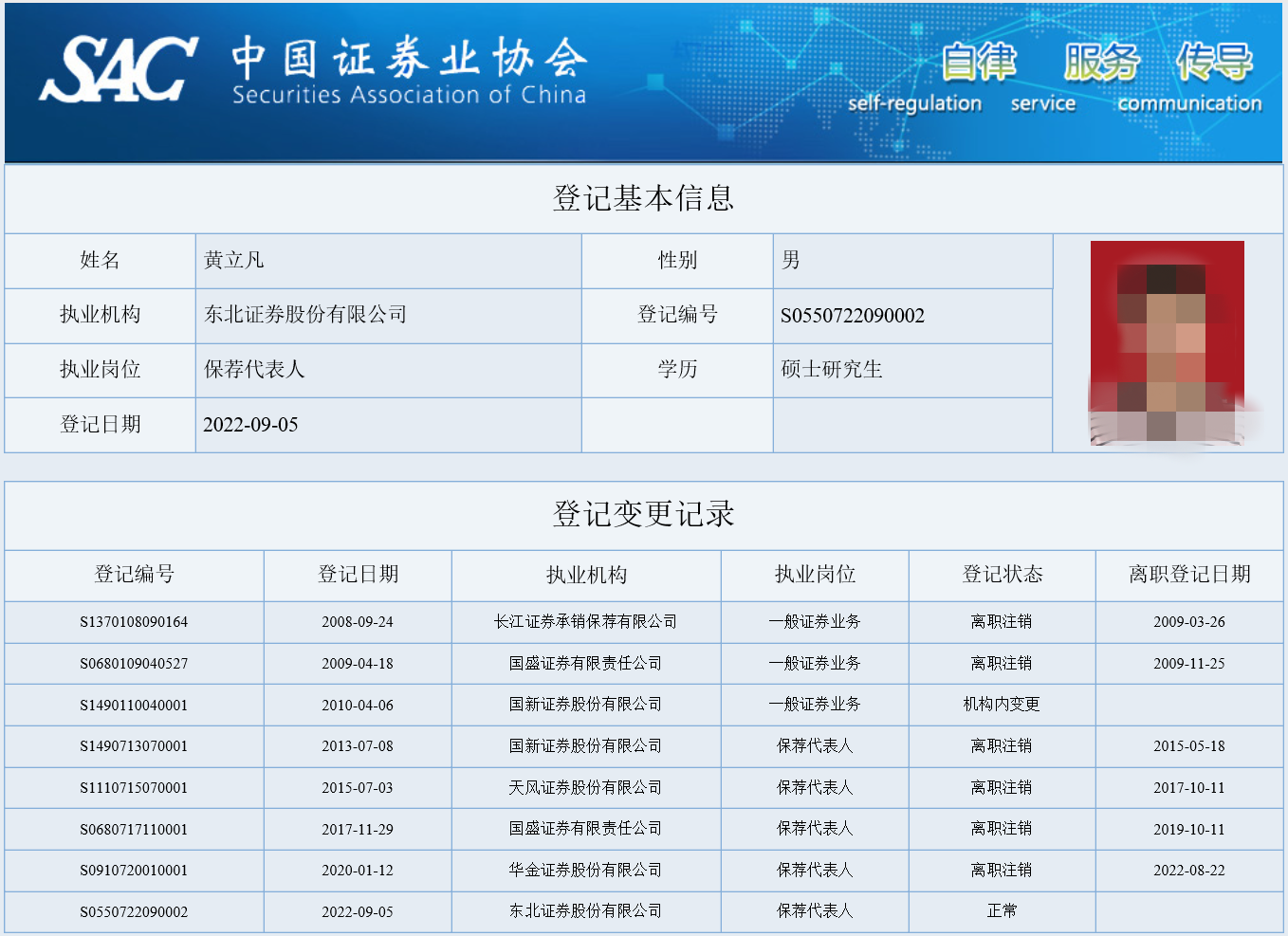Viewport: 1288px width, 936px height.
Task: Click registration number in the basic info section
Action: (852, 316)
